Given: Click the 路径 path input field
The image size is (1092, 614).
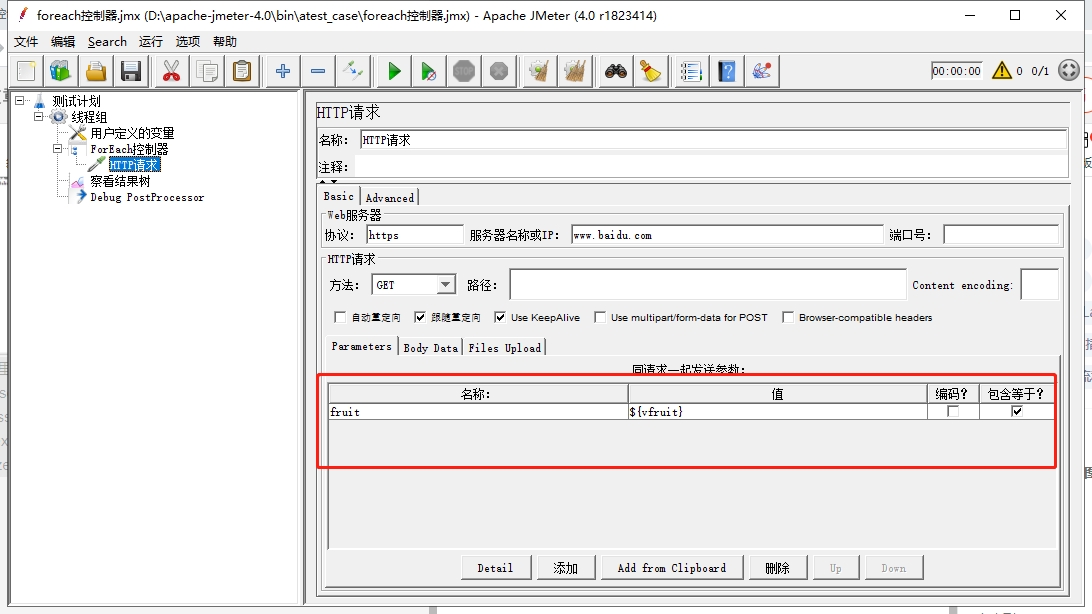Looking at the screenshot, I should point(708,285).
